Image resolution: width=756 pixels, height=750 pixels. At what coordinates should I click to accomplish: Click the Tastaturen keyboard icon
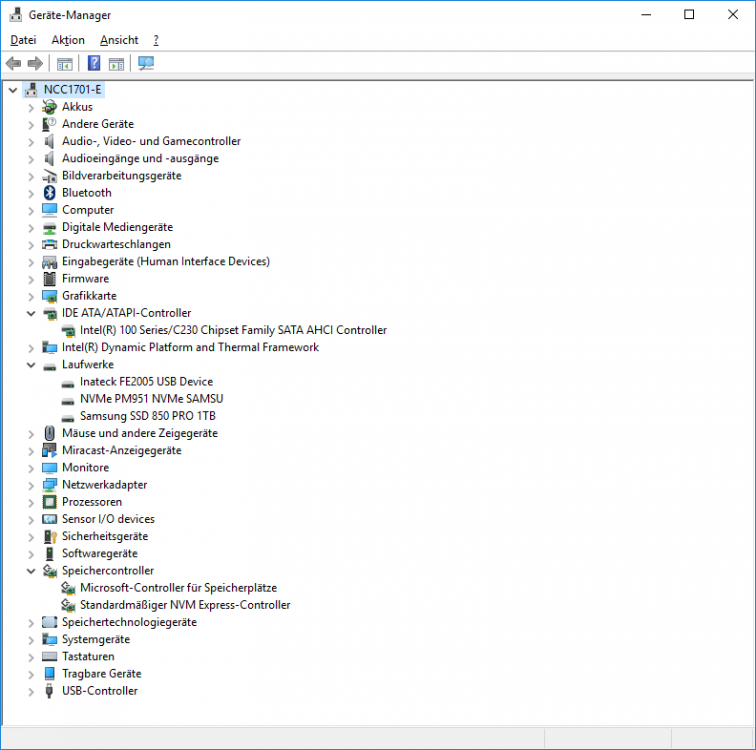coord(49,657)
